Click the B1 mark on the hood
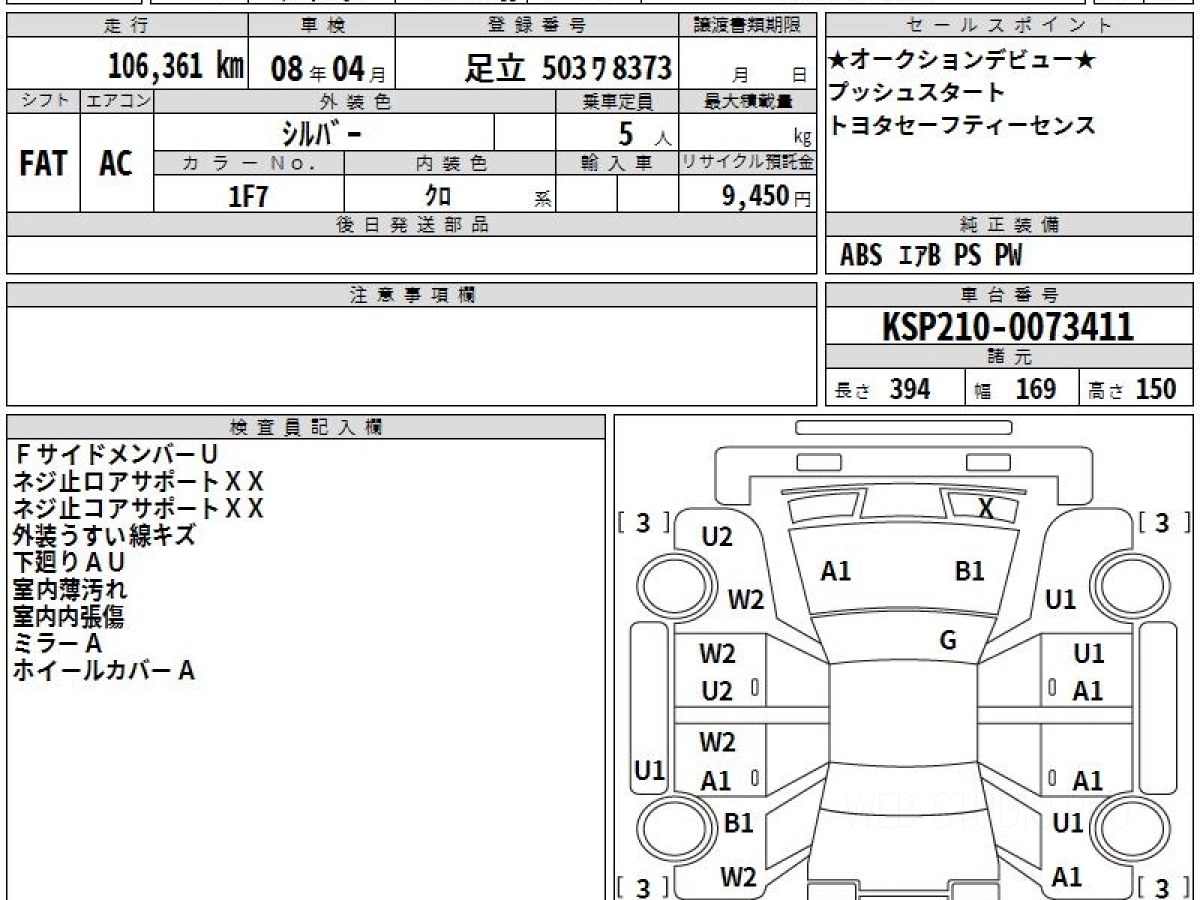The width and height of the screenshot is (1200, 900). tap(969, 571)
